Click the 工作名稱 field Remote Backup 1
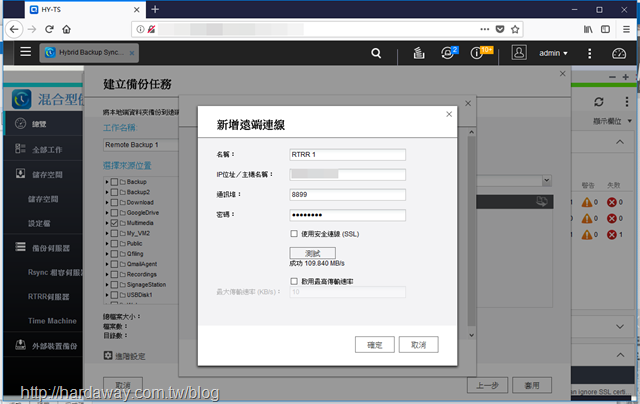This screenshot has height=404, width=640. pos(141,145)
